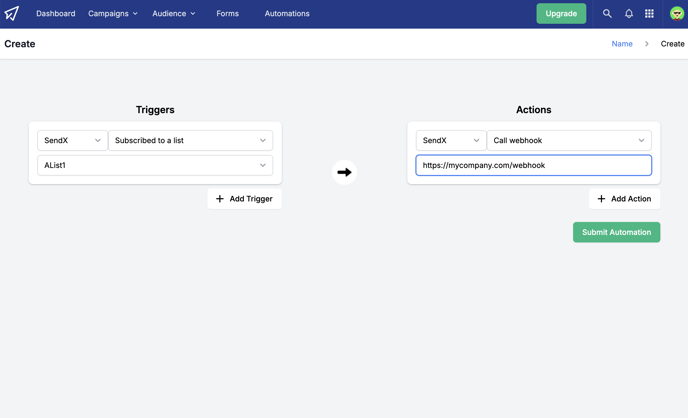Image resolution: width=688 pixels, height=418 pixels.
Task: Click the Submit Automation button
Action: coord(616,232)
